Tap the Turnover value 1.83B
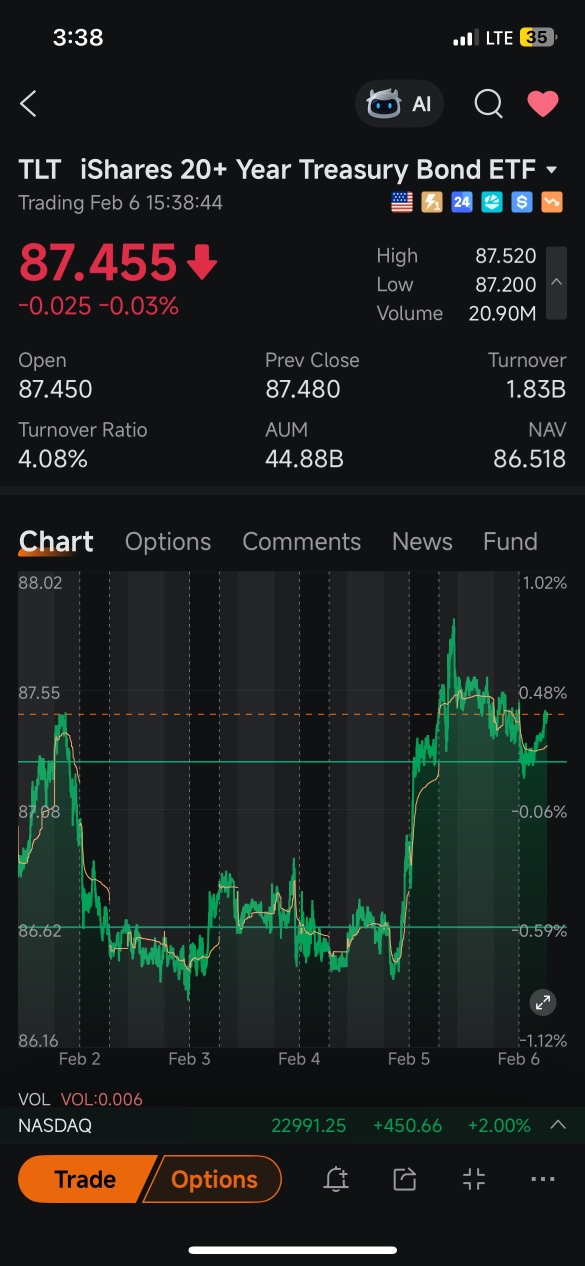The image size is (585, 1266). click(536, 389)
